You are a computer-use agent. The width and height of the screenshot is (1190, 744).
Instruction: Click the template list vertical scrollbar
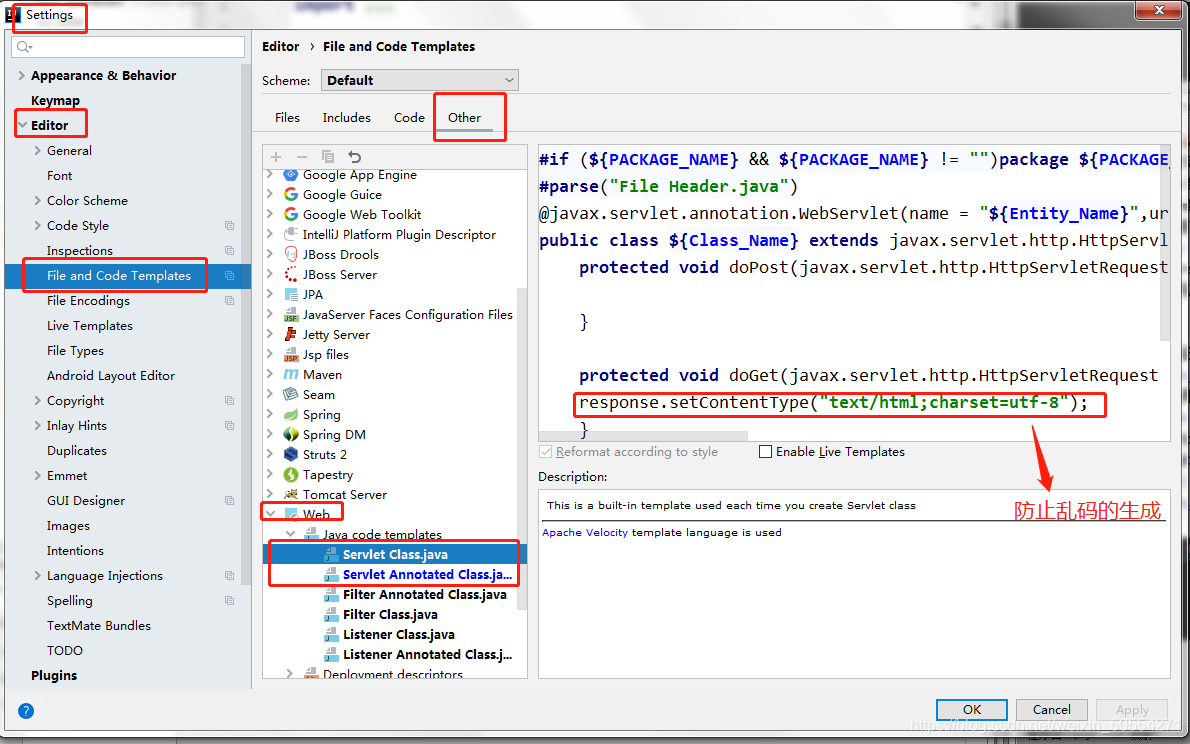click(521, 448)
